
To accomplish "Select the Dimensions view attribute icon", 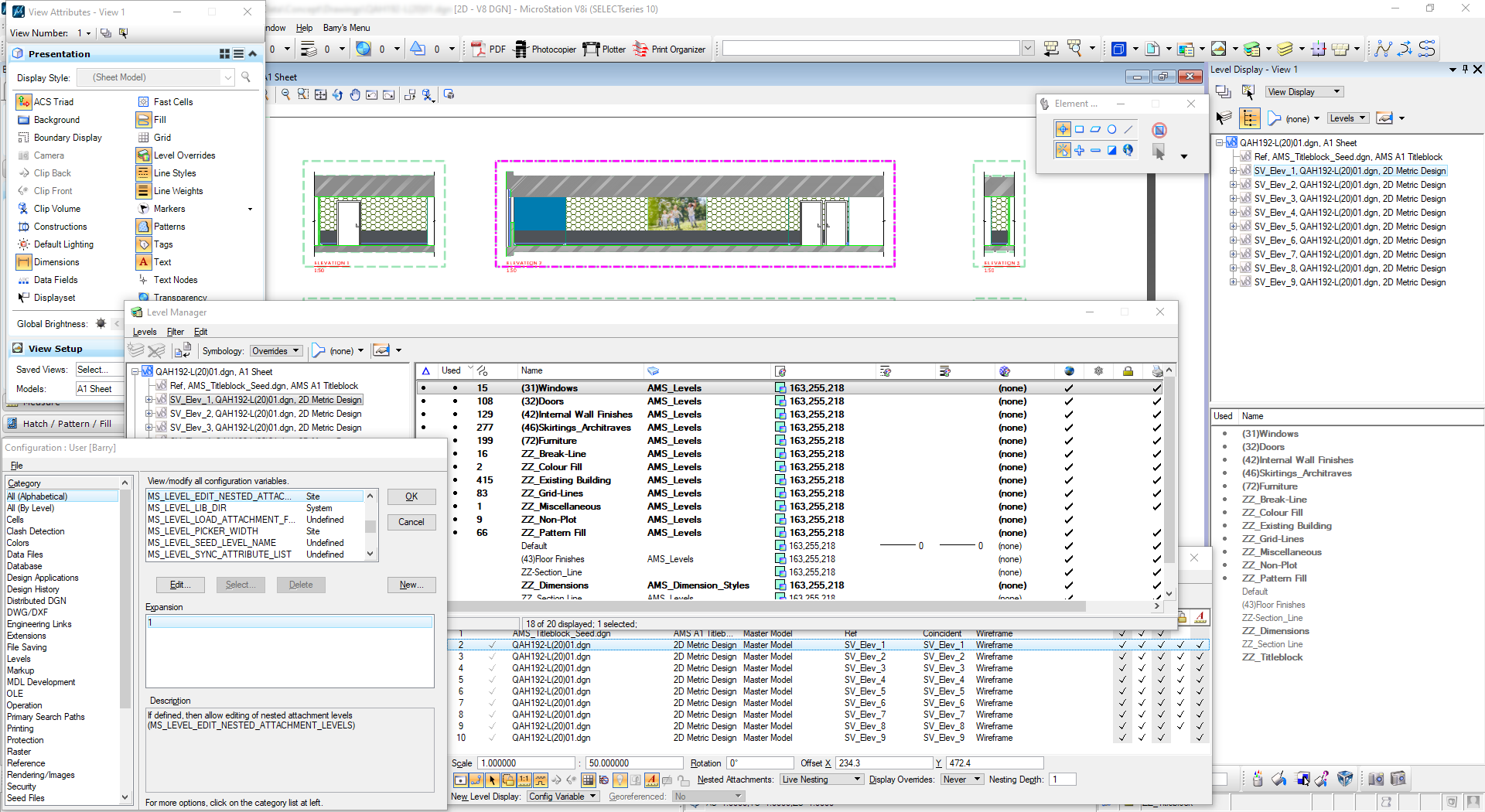I will tap(24, 262).
